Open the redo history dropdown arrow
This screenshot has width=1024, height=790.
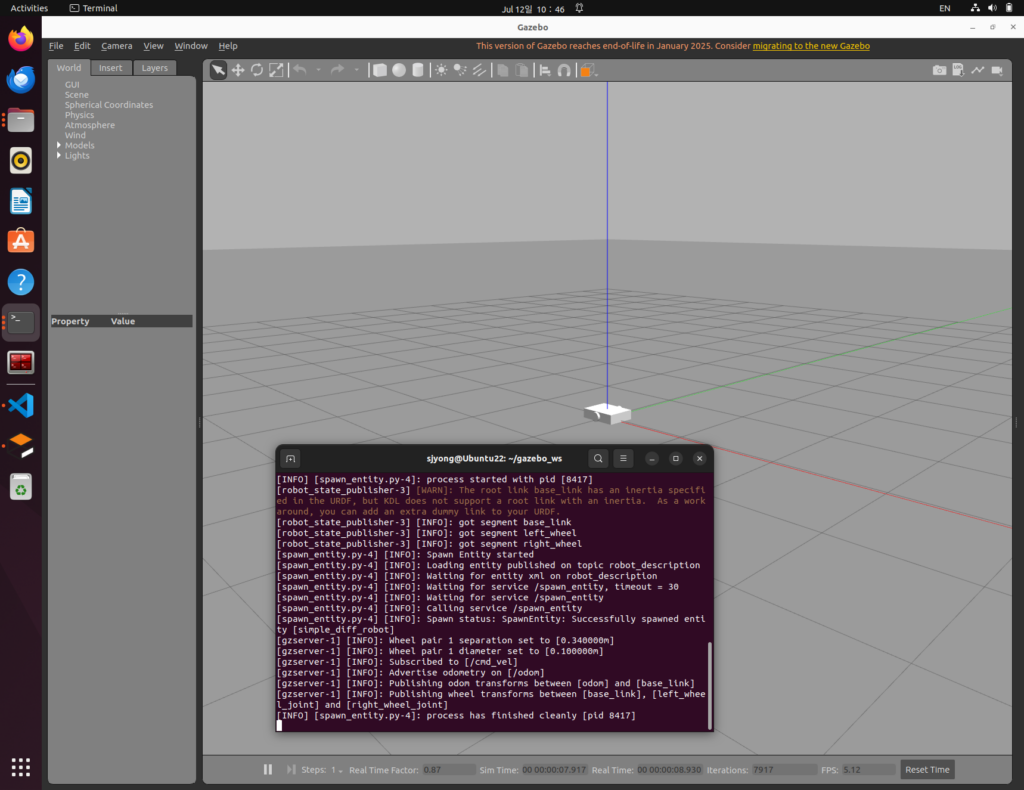356,70
